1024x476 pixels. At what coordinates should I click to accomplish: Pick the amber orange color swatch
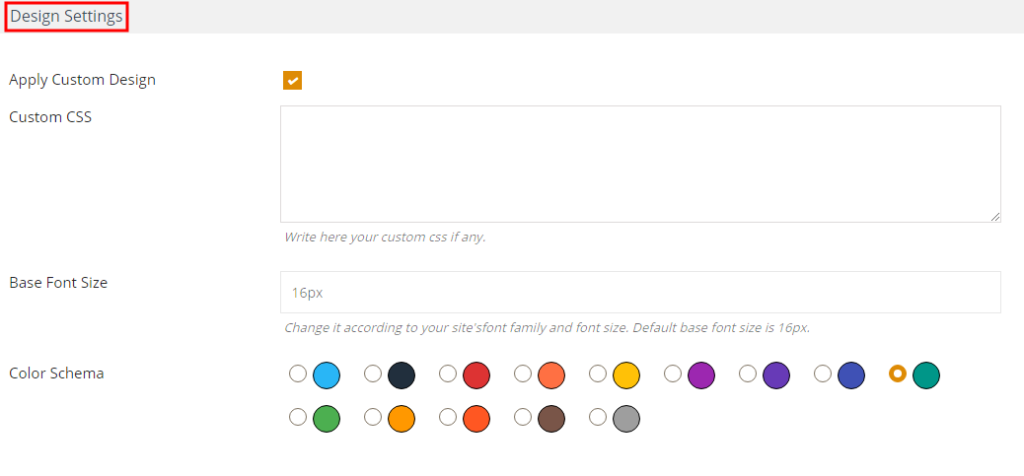pyautogui.click(x=402, y=419)
